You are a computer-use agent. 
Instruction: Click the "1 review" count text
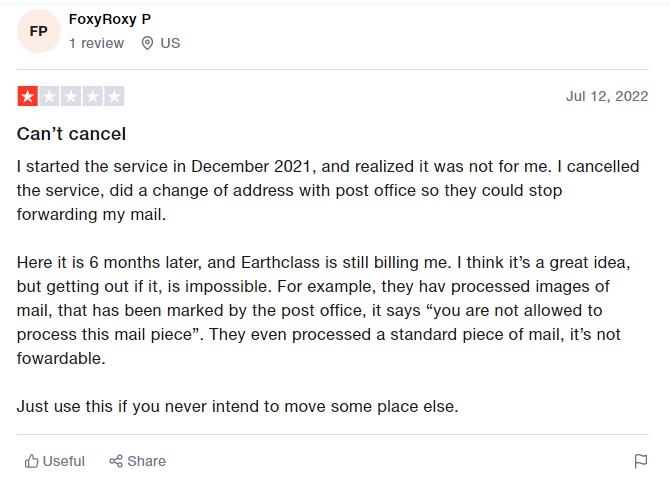tap(97, 43)
